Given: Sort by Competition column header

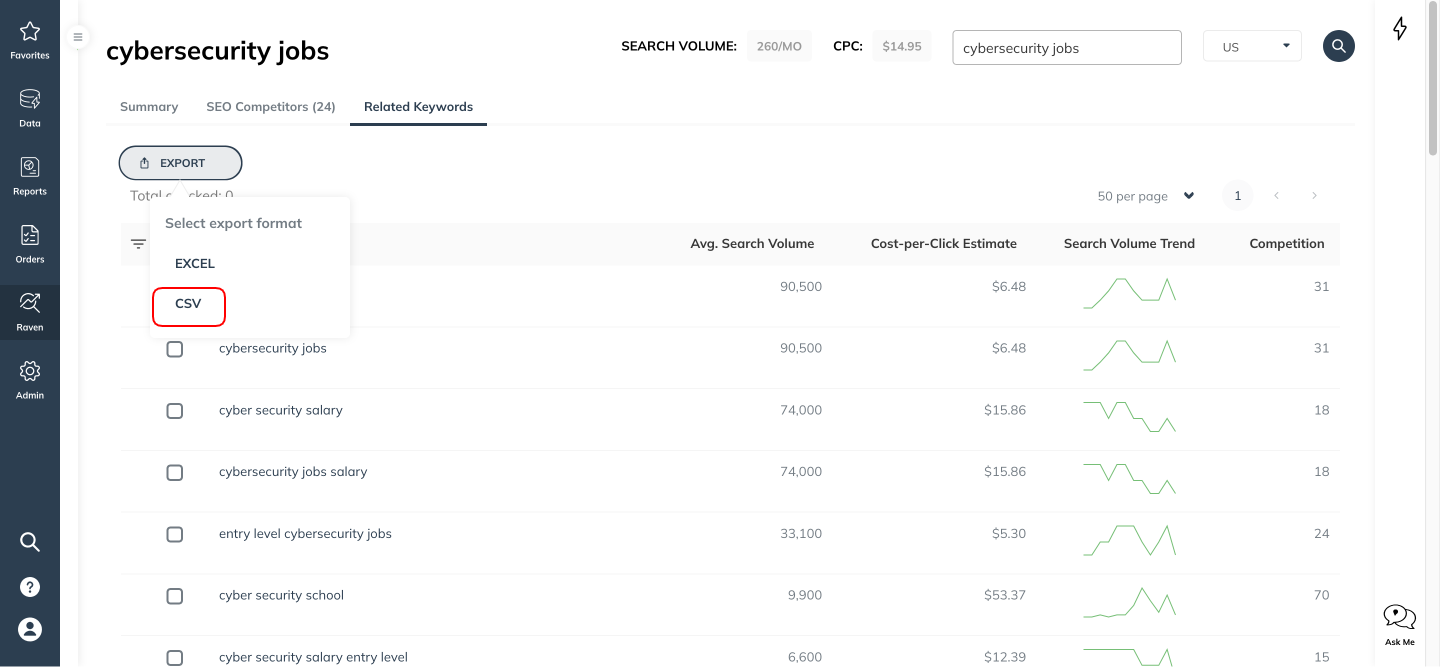Looking at the screenshot, I should coord(1287,243).
